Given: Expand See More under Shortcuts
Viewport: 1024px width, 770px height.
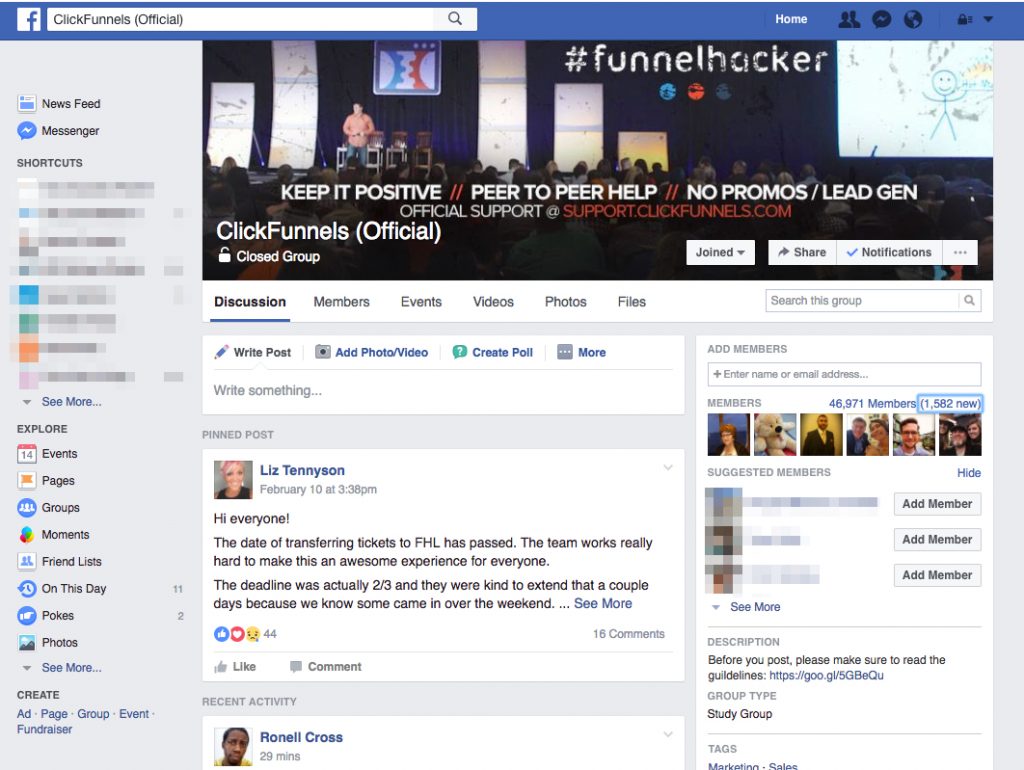Looking at the screenshot, I should point(70,402).
